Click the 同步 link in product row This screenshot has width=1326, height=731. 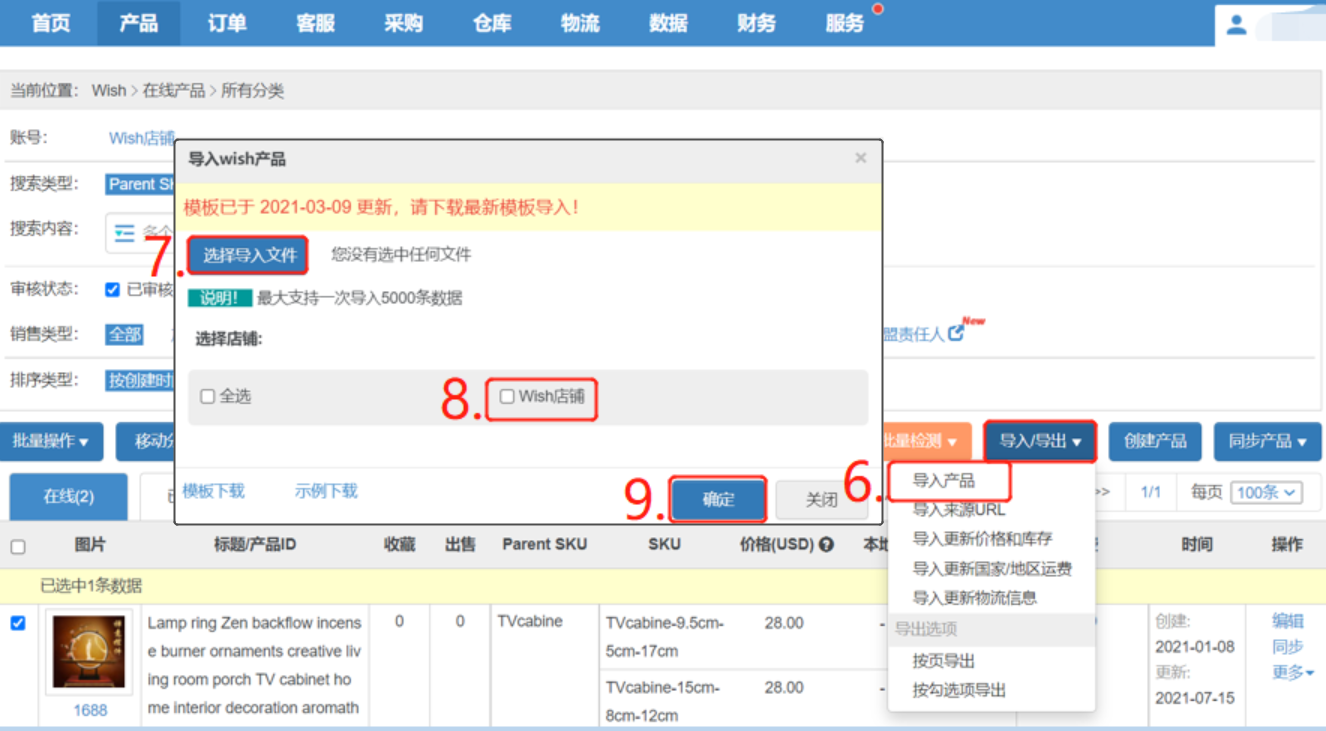click(1288, 647)
